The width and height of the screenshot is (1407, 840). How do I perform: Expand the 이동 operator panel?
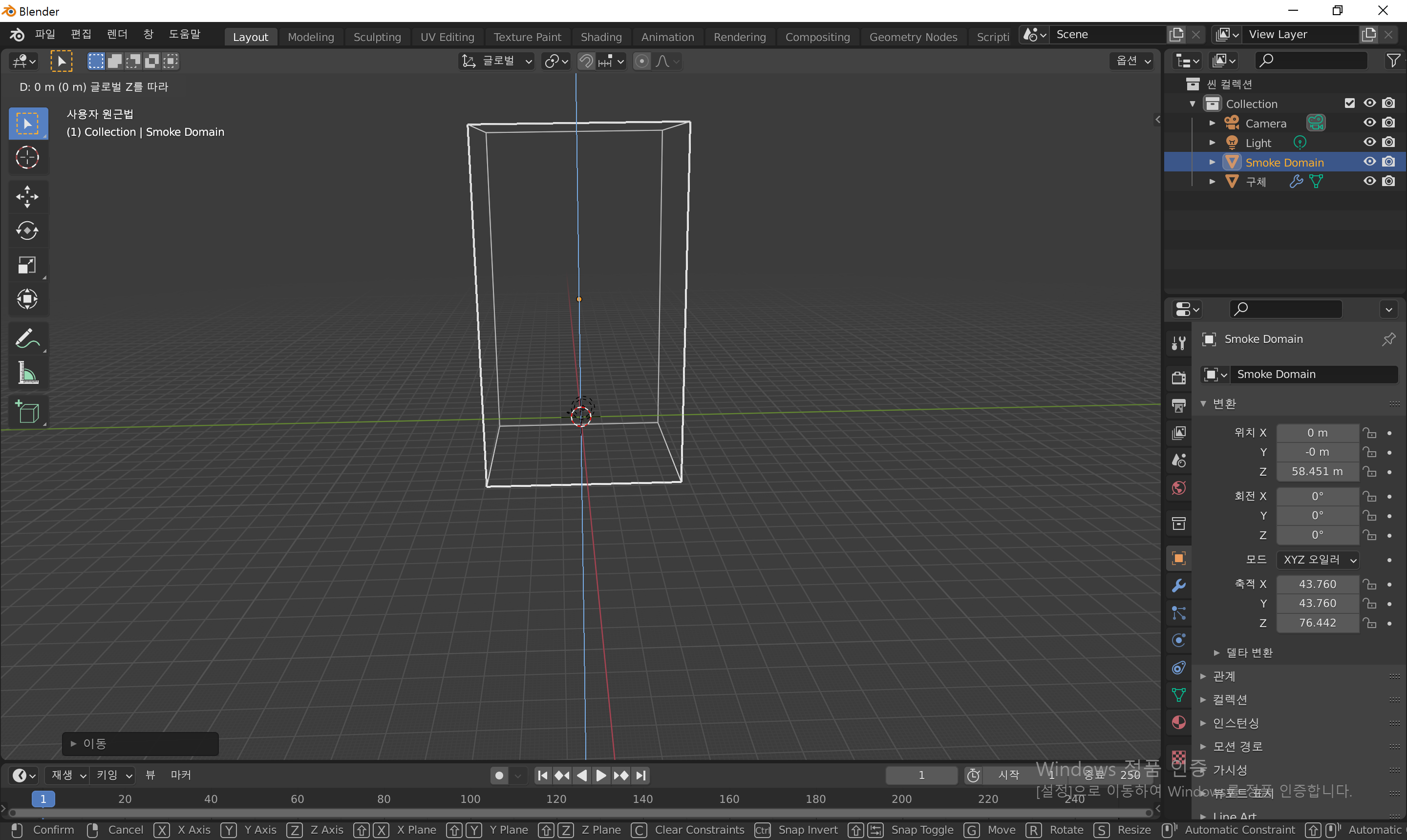(x=140, y=744)
